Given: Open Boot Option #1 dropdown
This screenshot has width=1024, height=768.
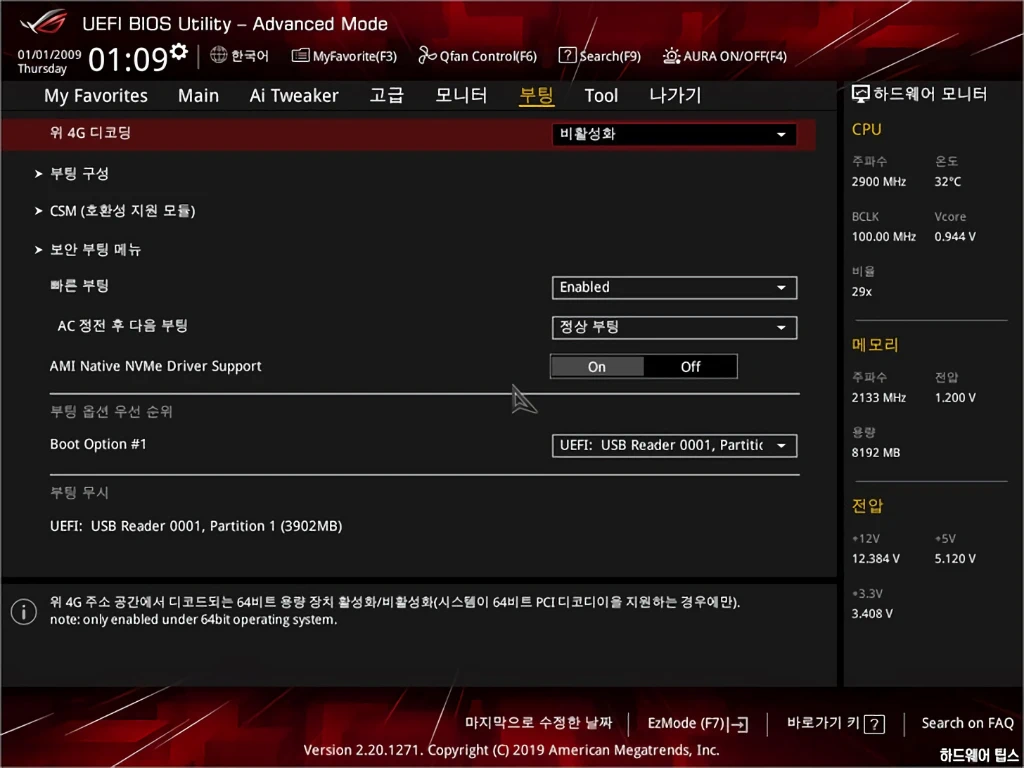Looking at the screenshot, I should click(x=674, y=445).
